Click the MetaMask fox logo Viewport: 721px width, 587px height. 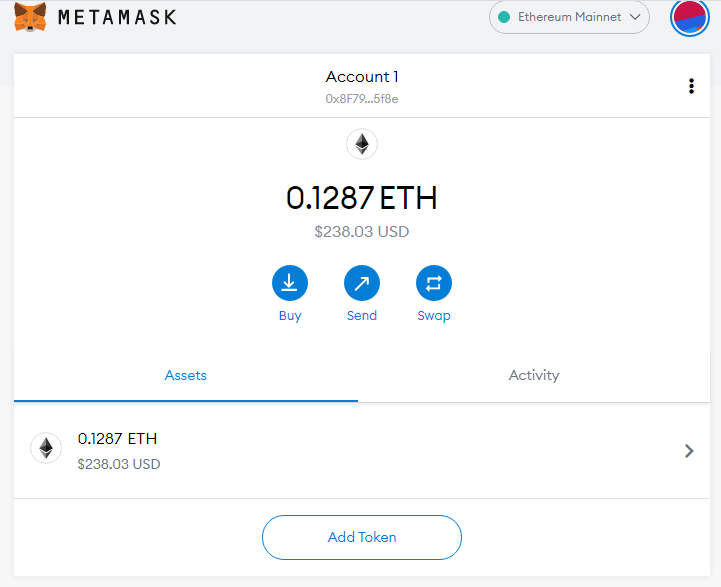[30, 17]
